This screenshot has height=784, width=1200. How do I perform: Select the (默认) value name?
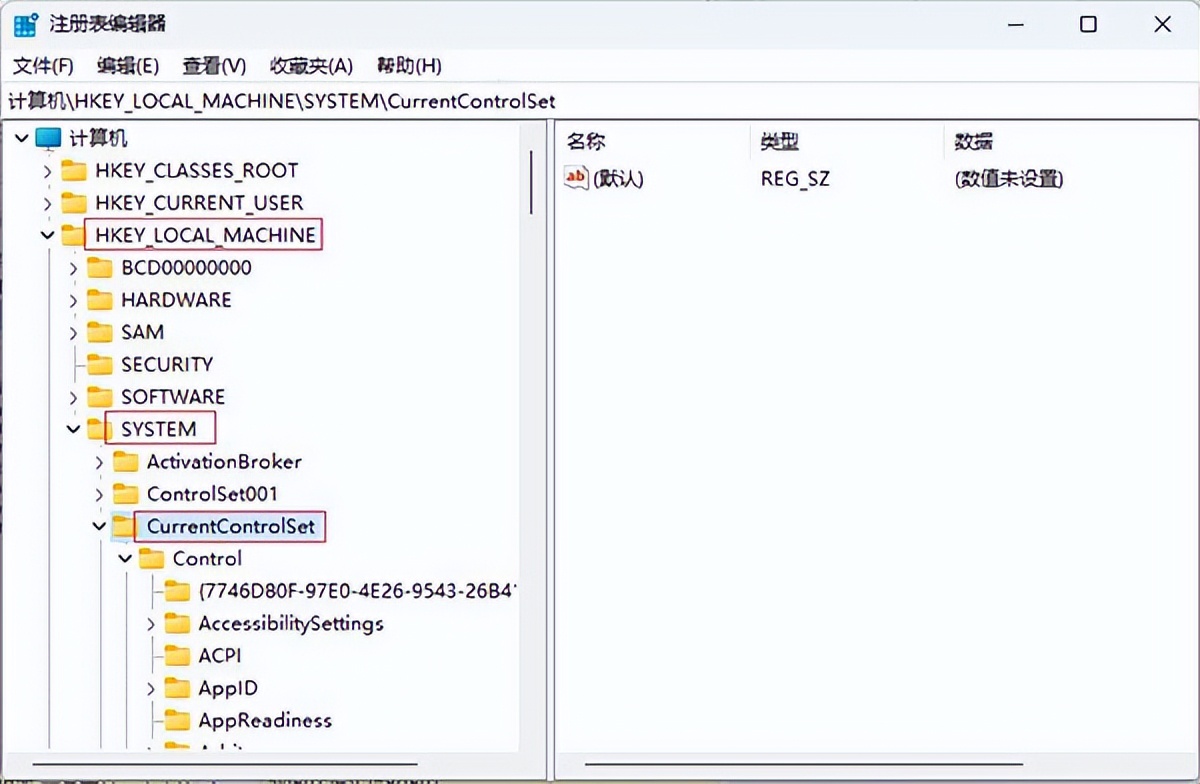point(618,179)
